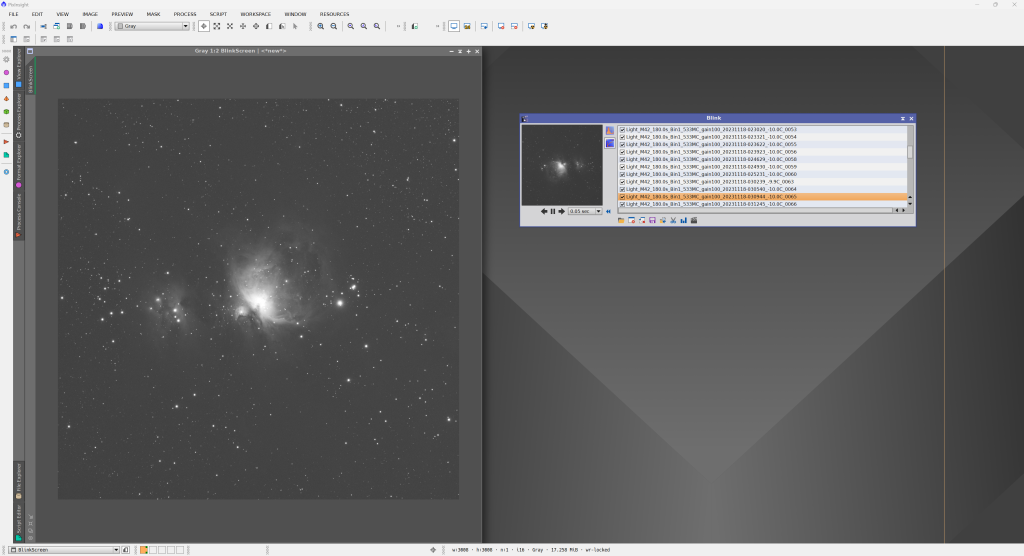The width and height of the screenshot is (1024, 556).
Task: Click the Blink add image files folder icon
Action: [x=621, y=220]
